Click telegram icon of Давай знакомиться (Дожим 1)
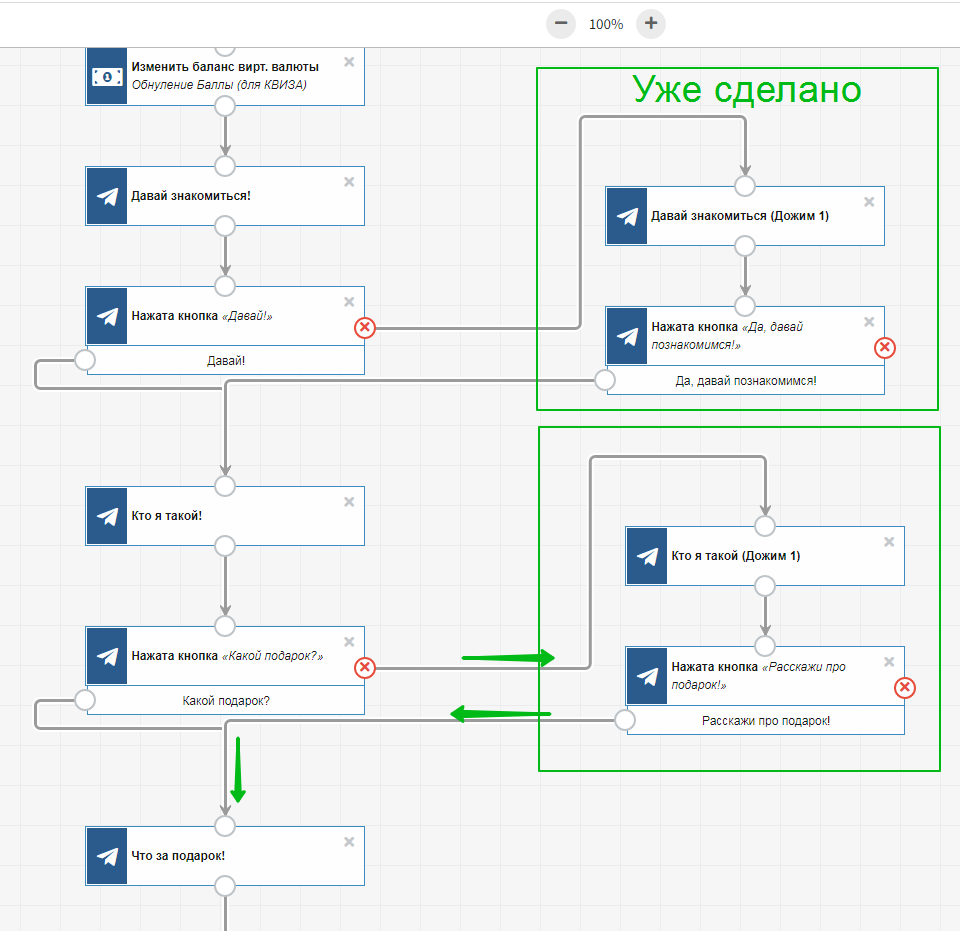 point(627,216)
